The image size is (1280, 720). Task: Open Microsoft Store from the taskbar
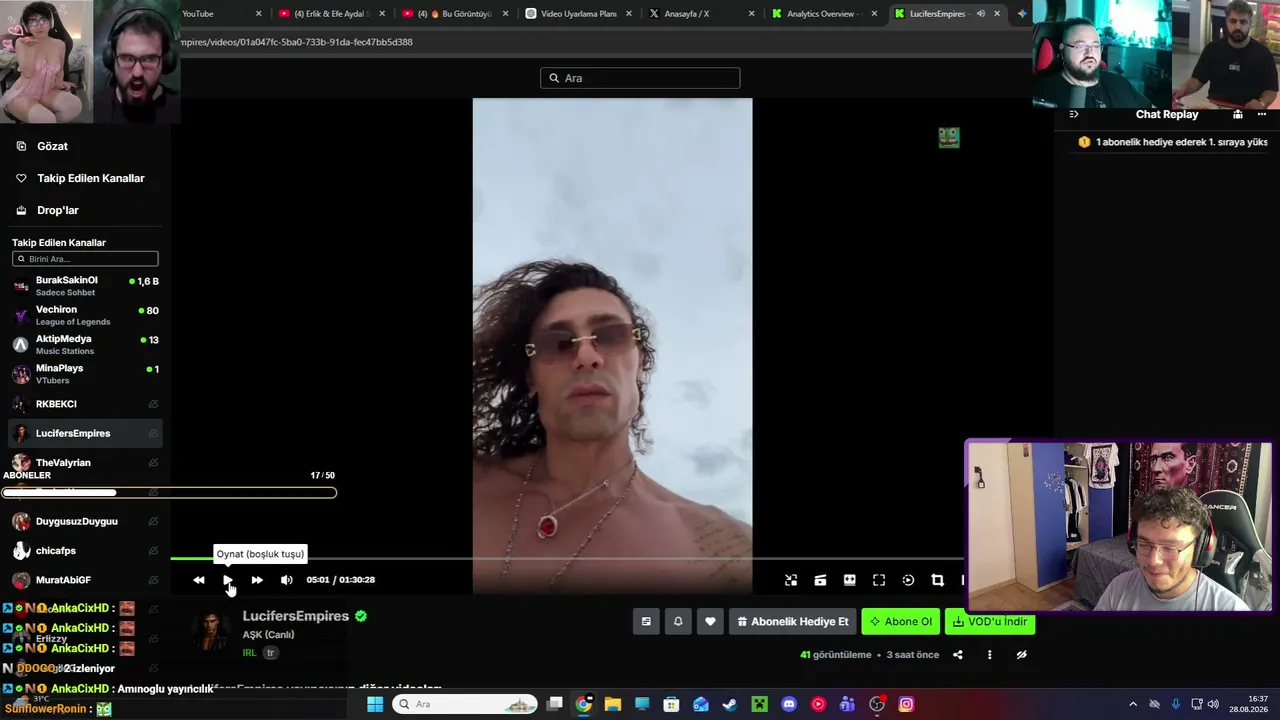click(672, 704)
